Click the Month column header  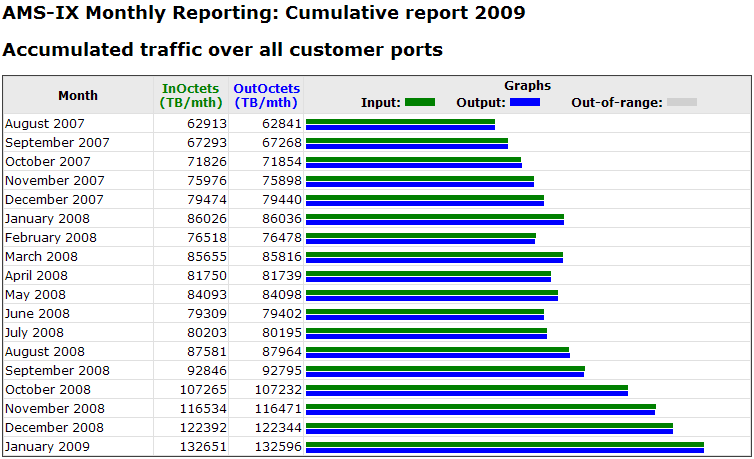pos(78,95)
